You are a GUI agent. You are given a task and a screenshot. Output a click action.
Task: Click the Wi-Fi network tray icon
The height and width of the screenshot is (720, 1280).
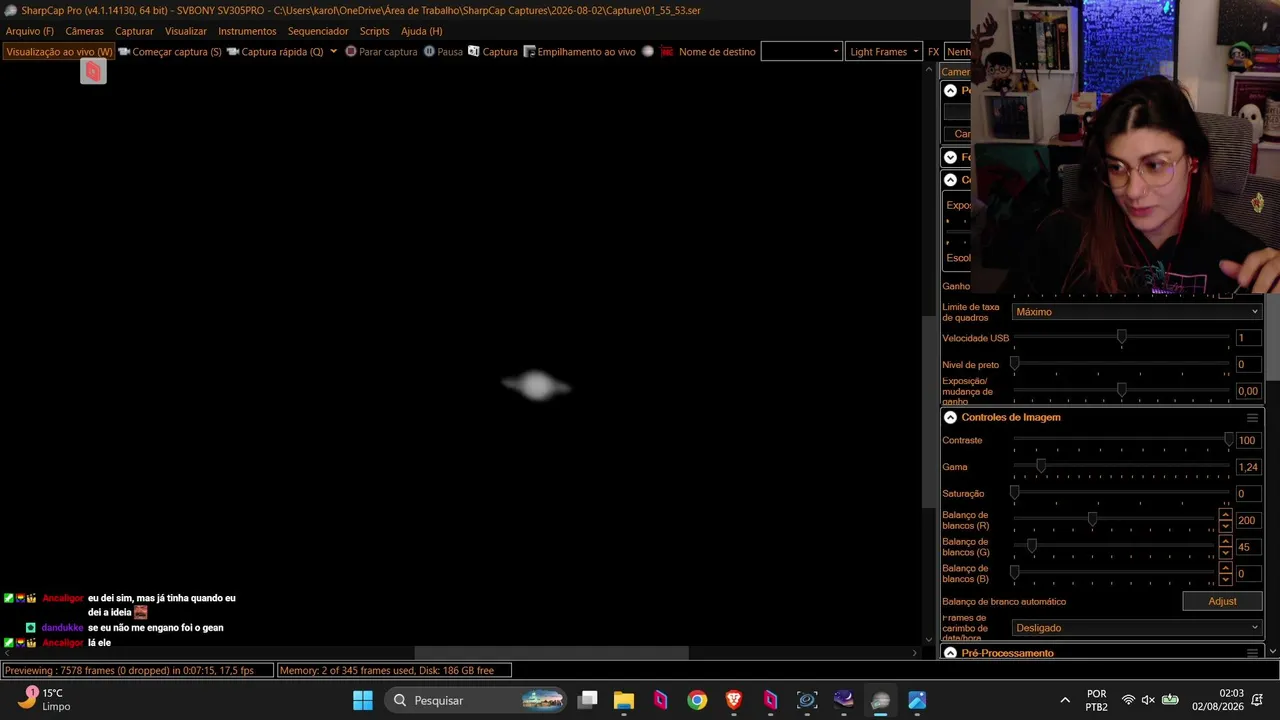point(1128,700)
